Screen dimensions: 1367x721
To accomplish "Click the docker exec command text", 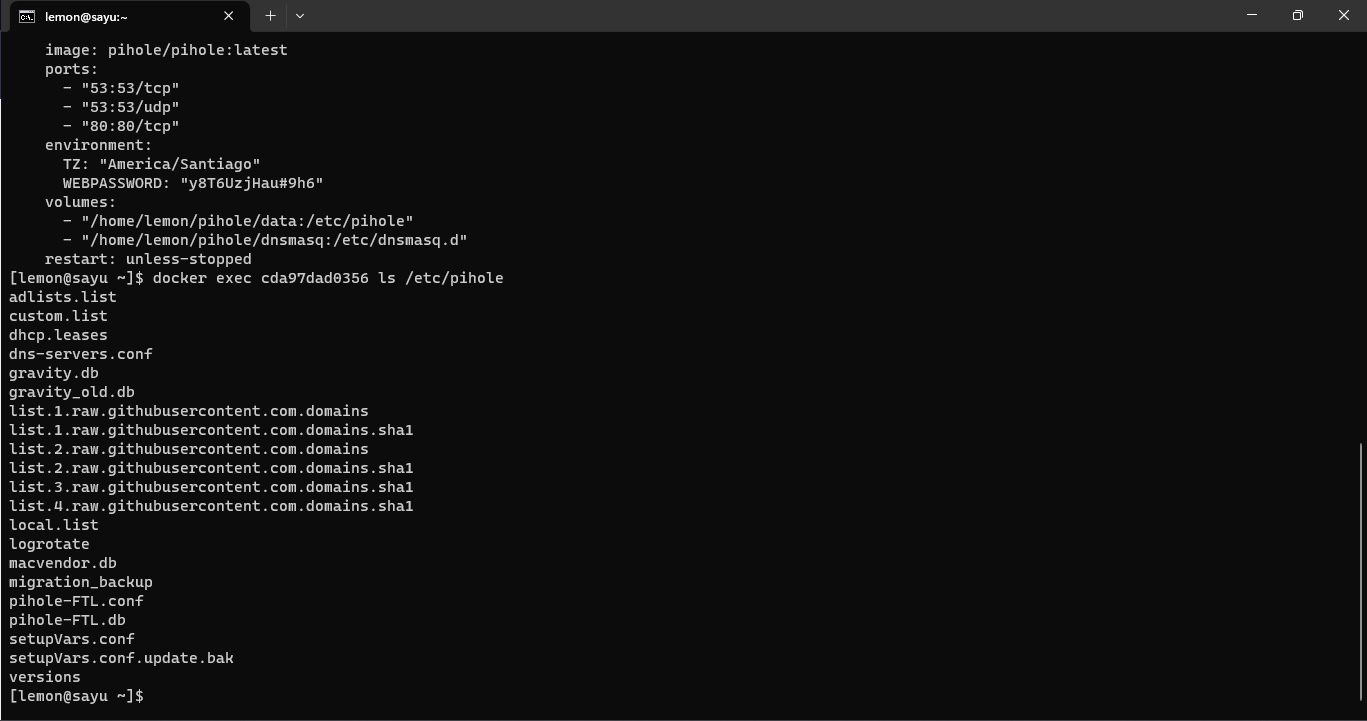I will click(327, 278).
